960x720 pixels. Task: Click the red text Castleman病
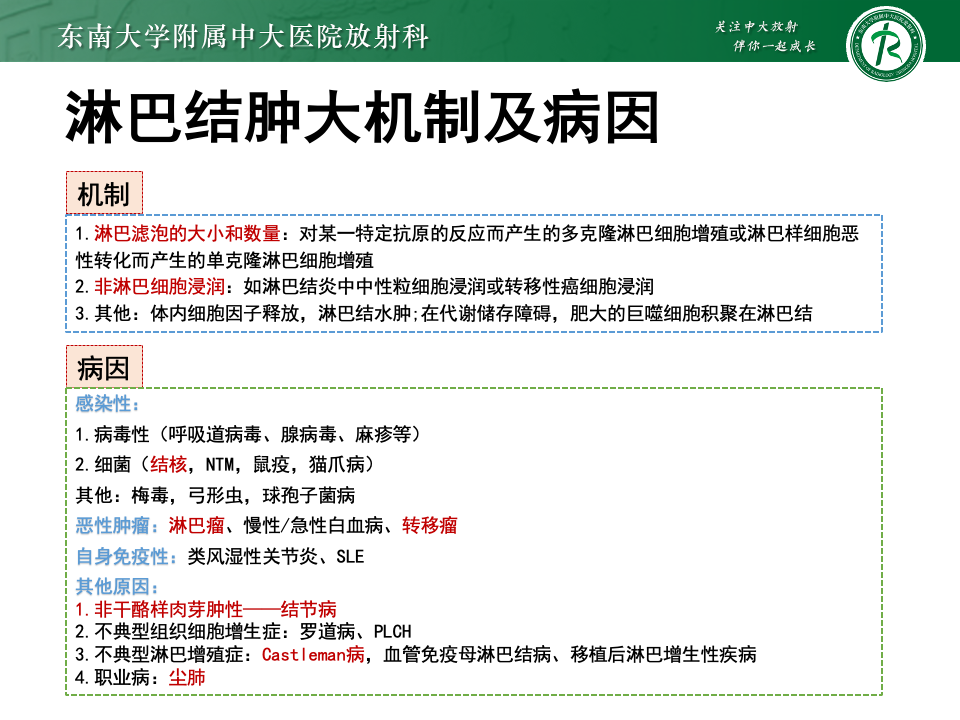click(313, 654)
